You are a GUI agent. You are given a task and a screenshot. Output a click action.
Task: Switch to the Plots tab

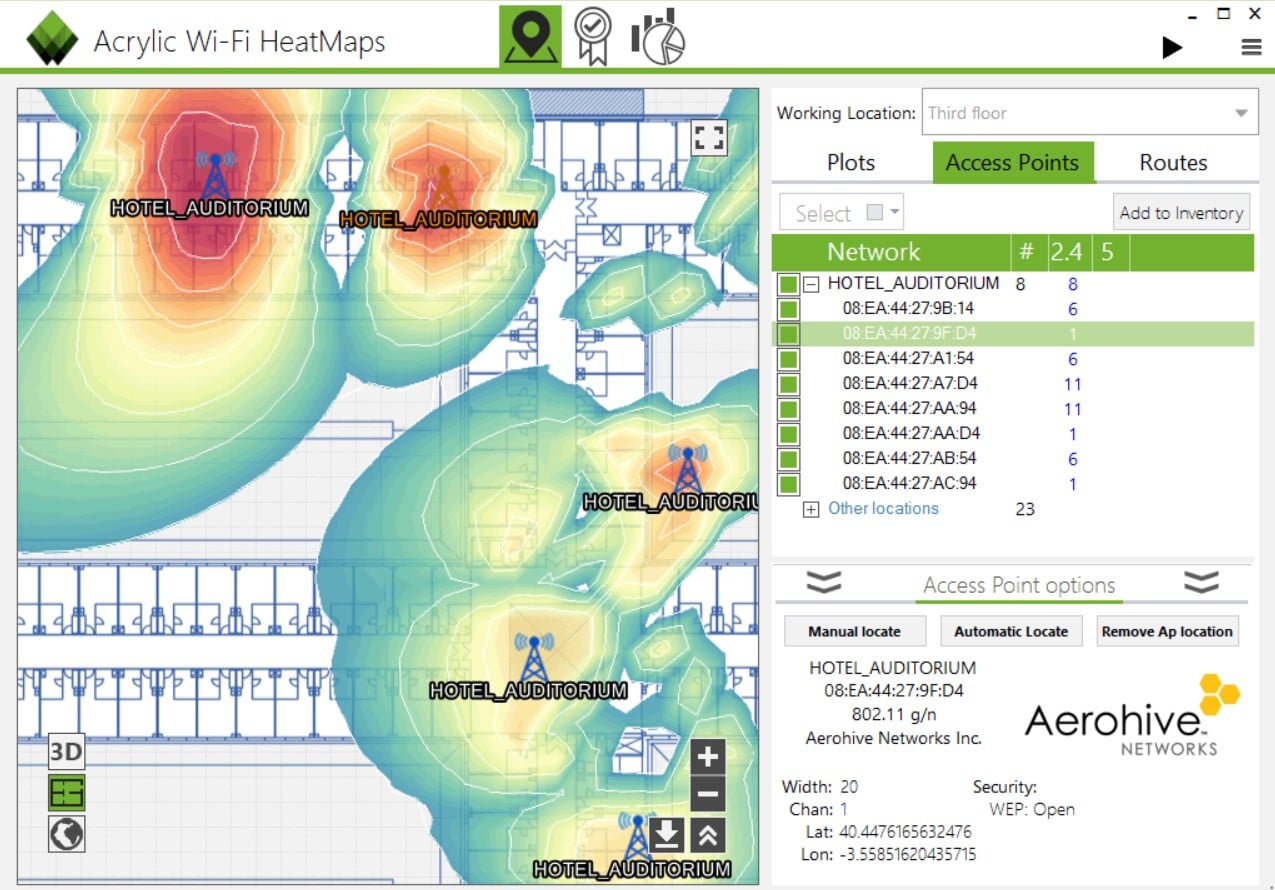[849, 162]
